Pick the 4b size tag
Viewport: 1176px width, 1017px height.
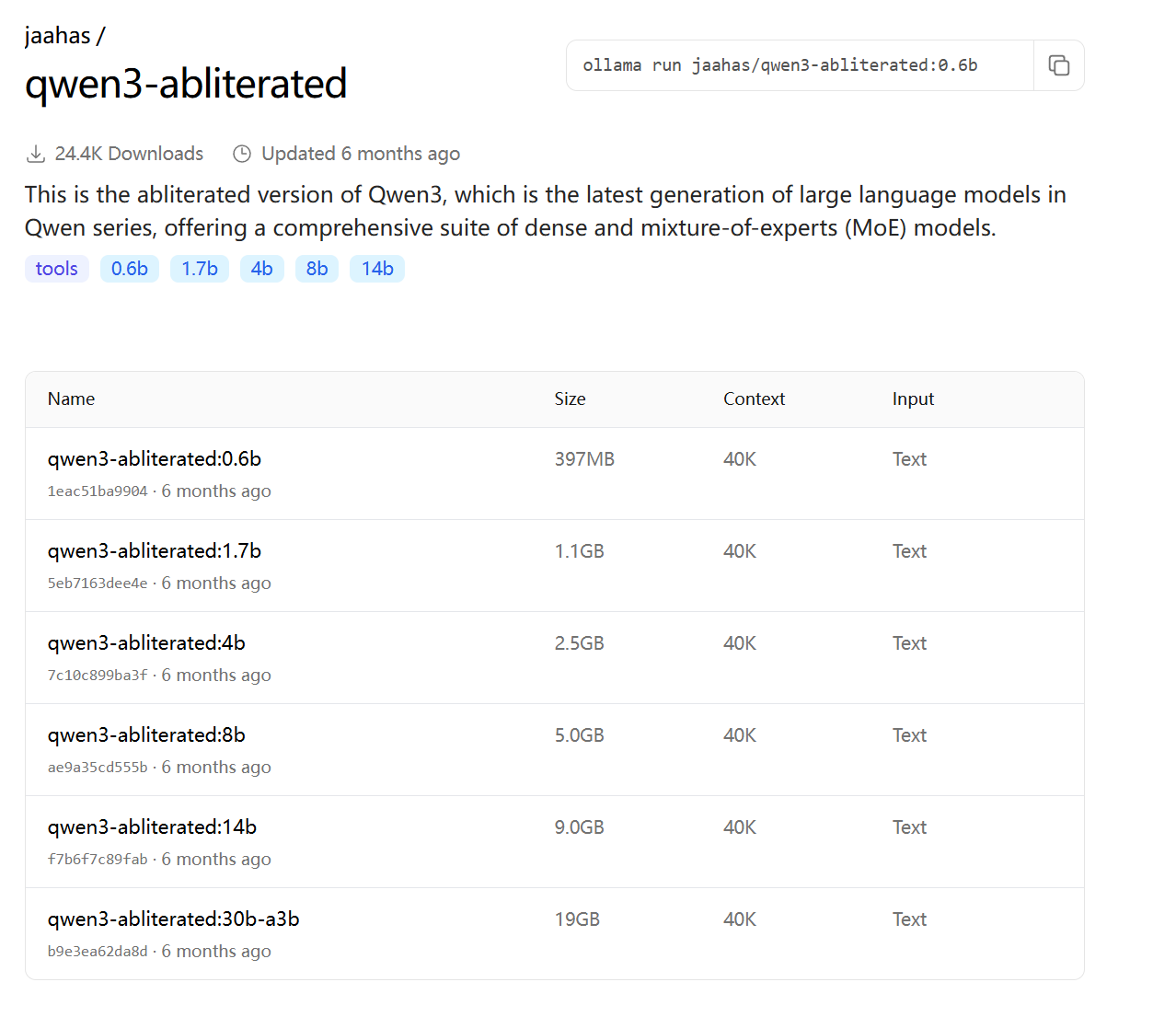click(262, 269)
